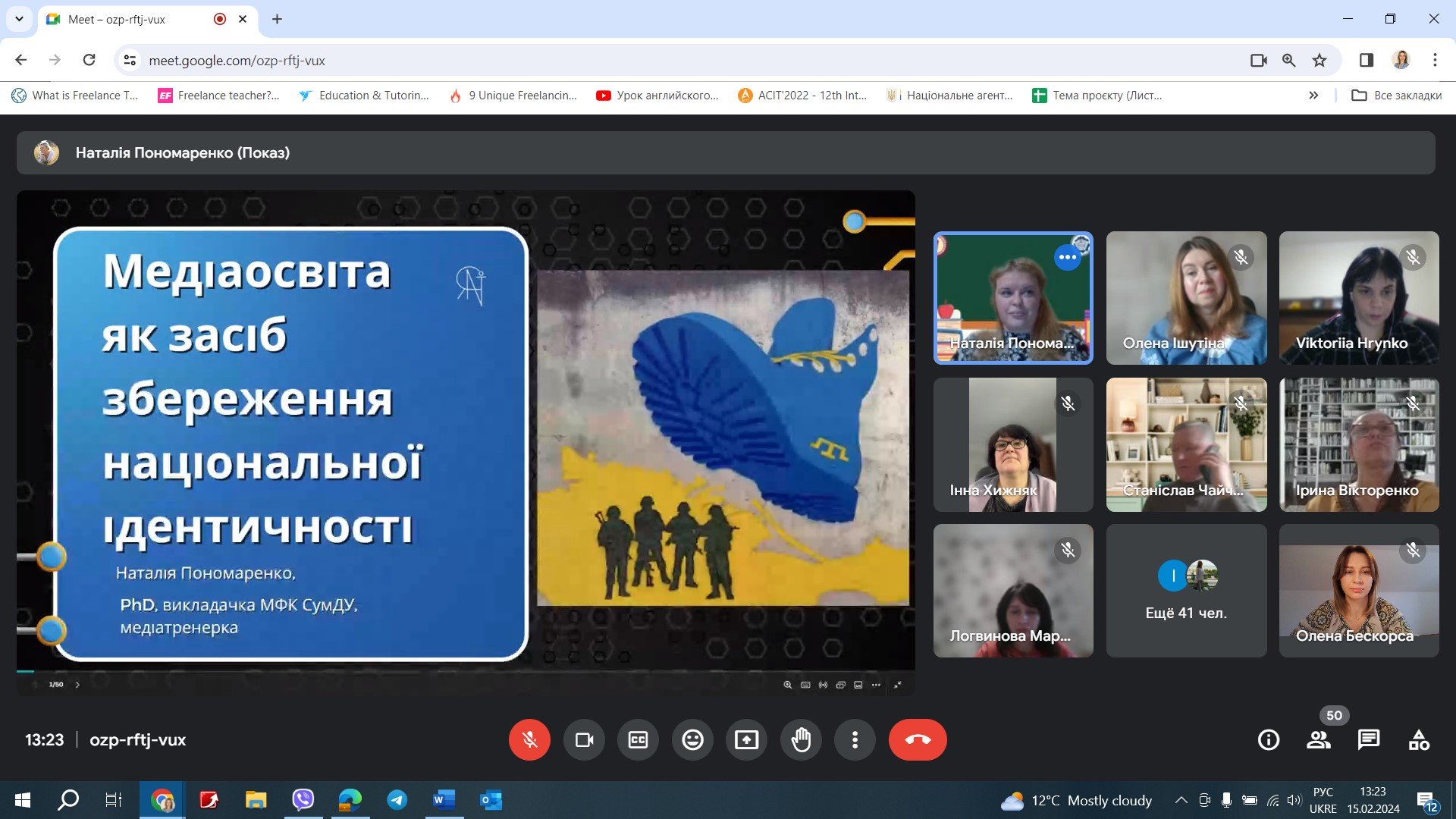1456x819 pixels.
Task: Open the Windows Start menu
Action: pyautogui.click(x=23, y=800)
